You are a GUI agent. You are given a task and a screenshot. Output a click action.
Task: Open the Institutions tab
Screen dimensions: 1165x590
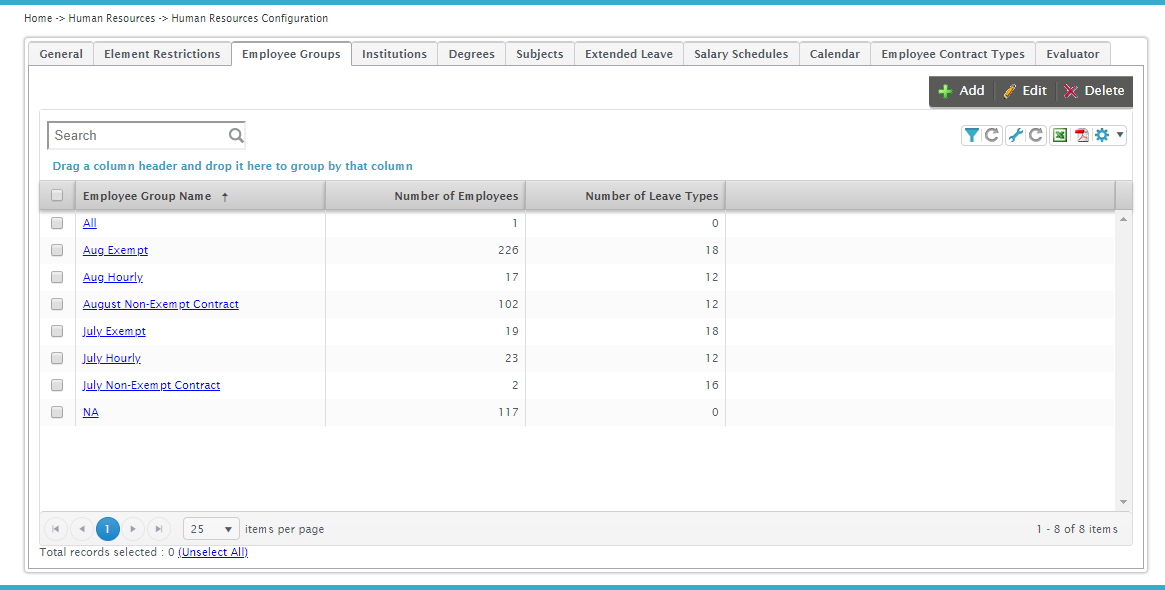395,54
